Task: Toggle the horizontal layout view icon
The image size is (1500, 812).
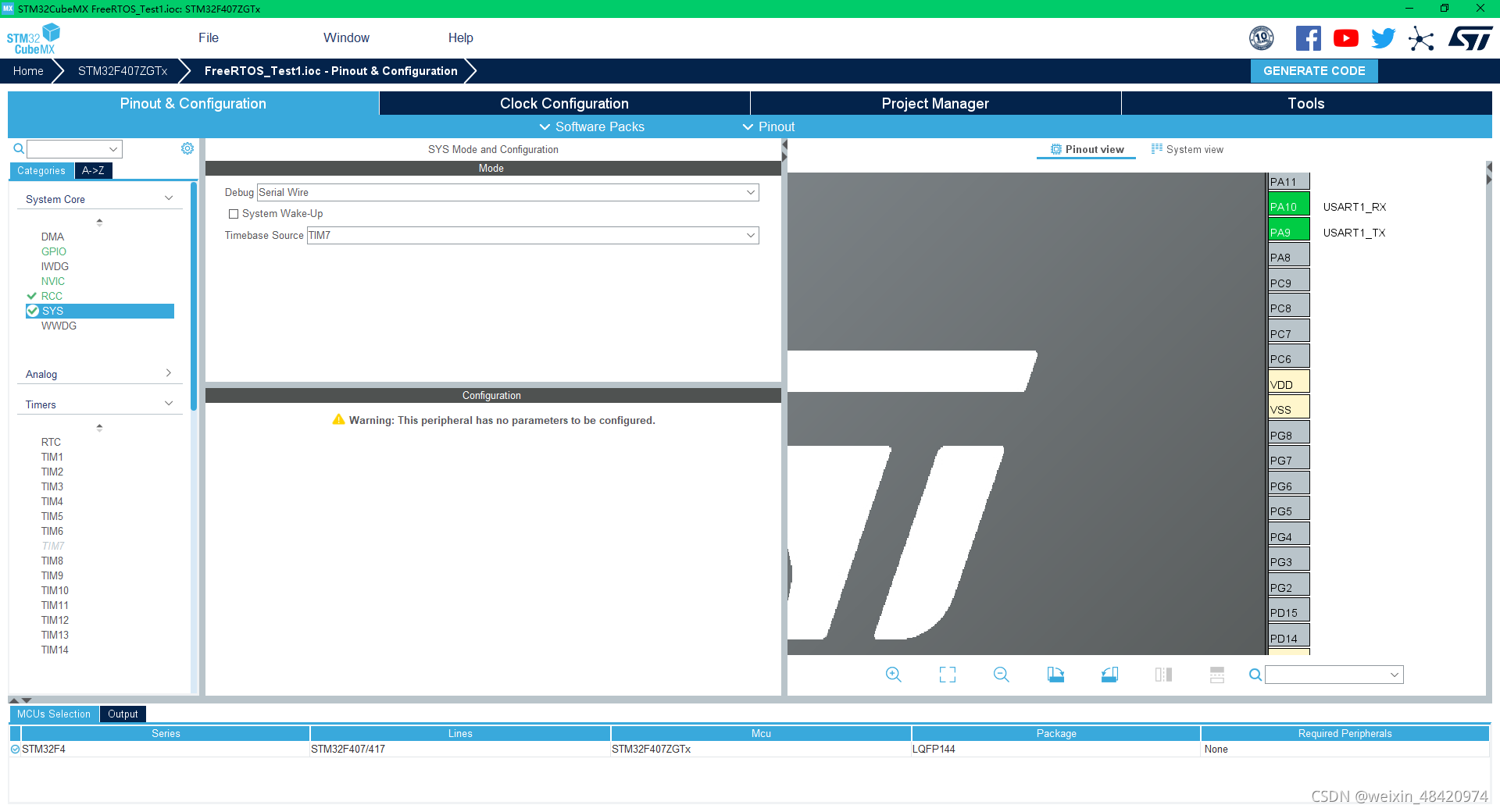Action: point(1217,675)
